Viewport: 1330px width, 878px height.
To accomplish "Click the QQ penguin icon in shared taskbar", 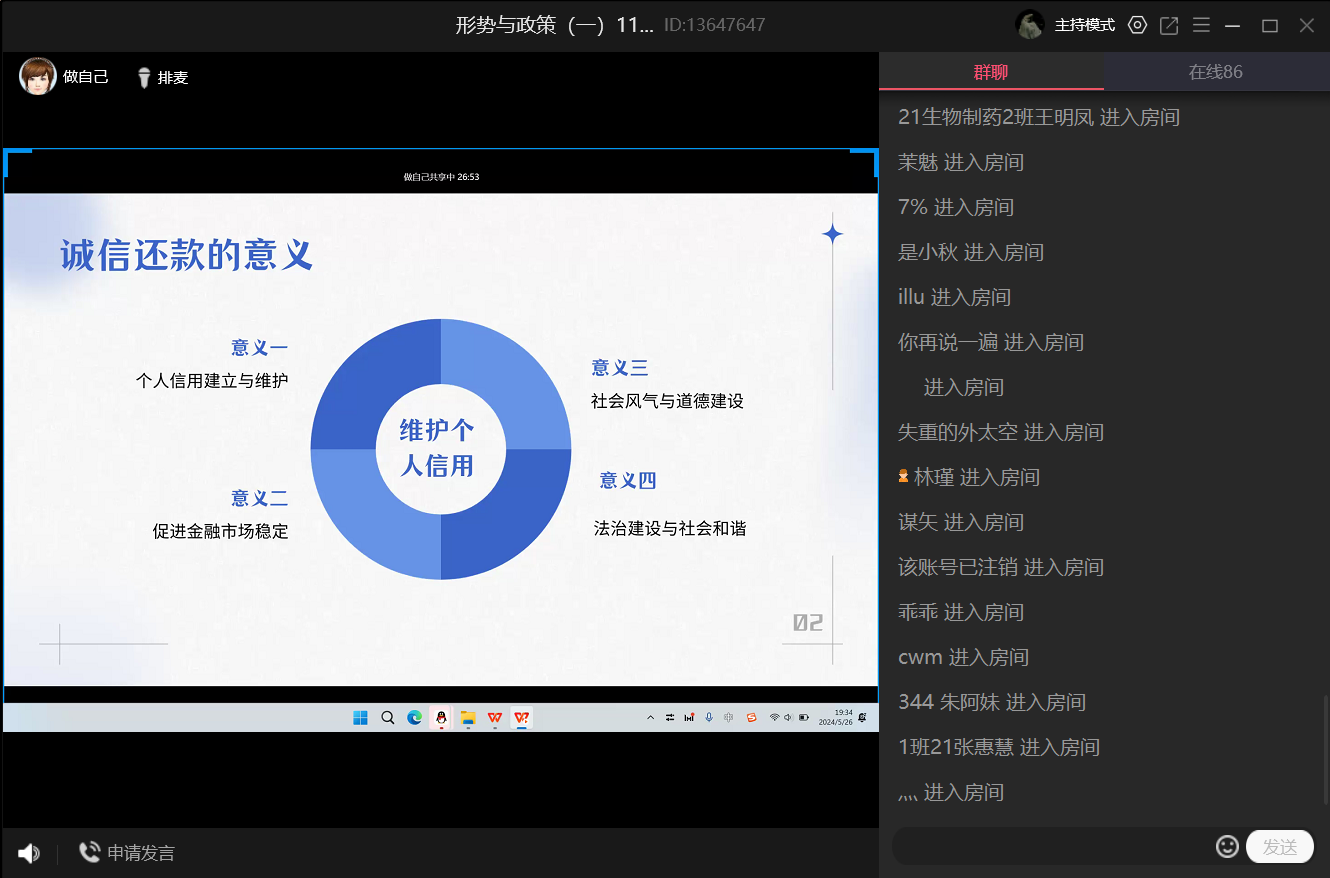I will [440, 718].
